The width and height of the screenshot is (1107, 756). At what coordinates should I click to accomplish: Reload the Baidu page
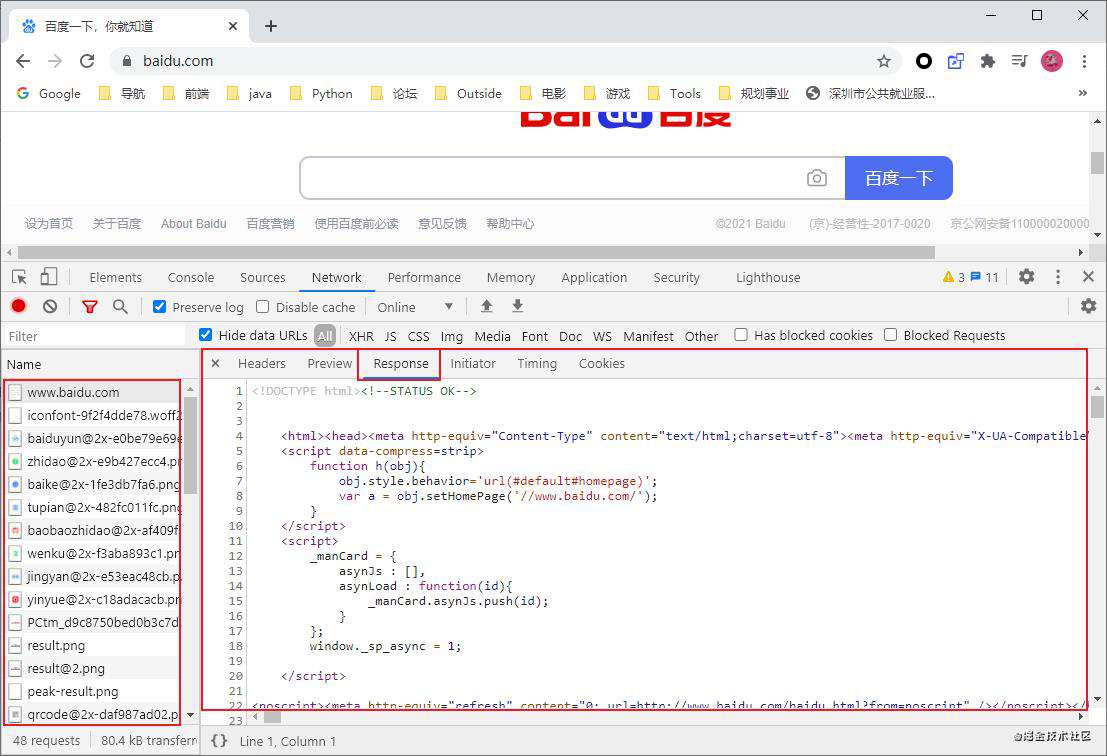[87, 61]
